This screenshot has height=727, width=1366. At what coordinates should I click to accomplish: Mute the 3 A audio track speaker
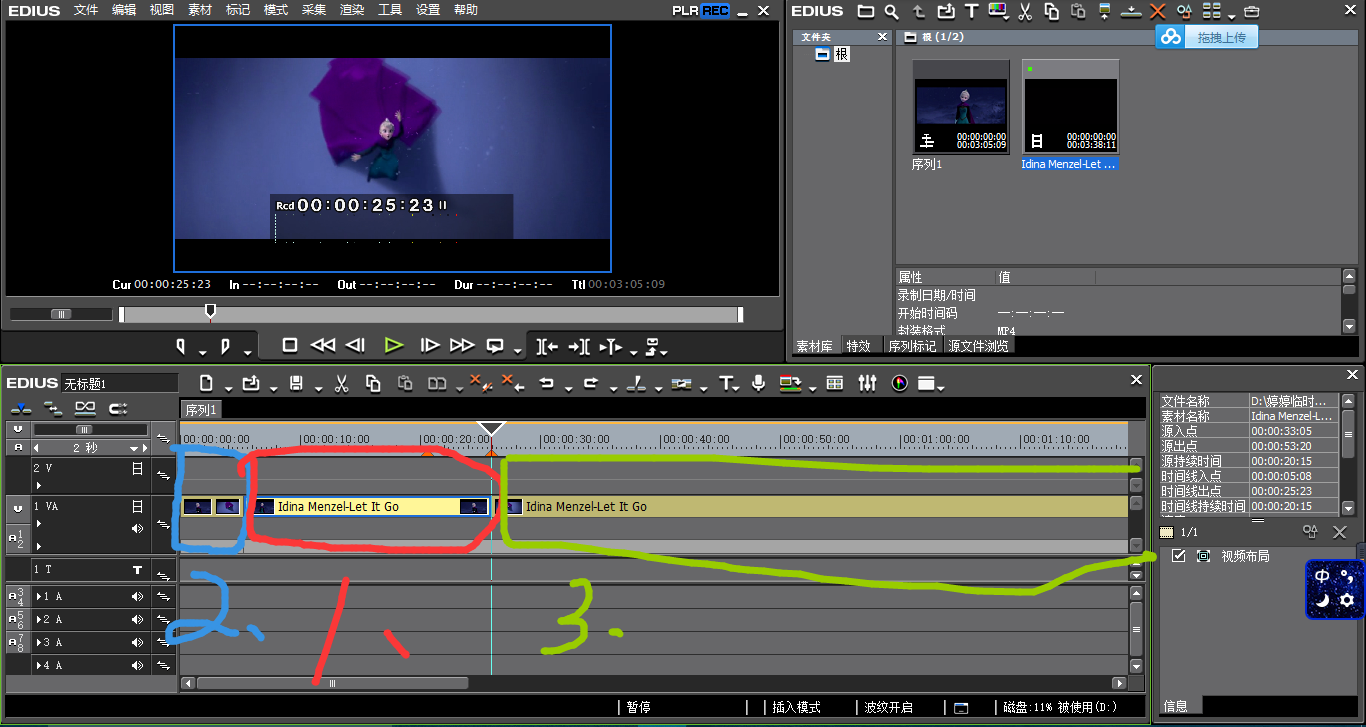click(x=137, y=643)
